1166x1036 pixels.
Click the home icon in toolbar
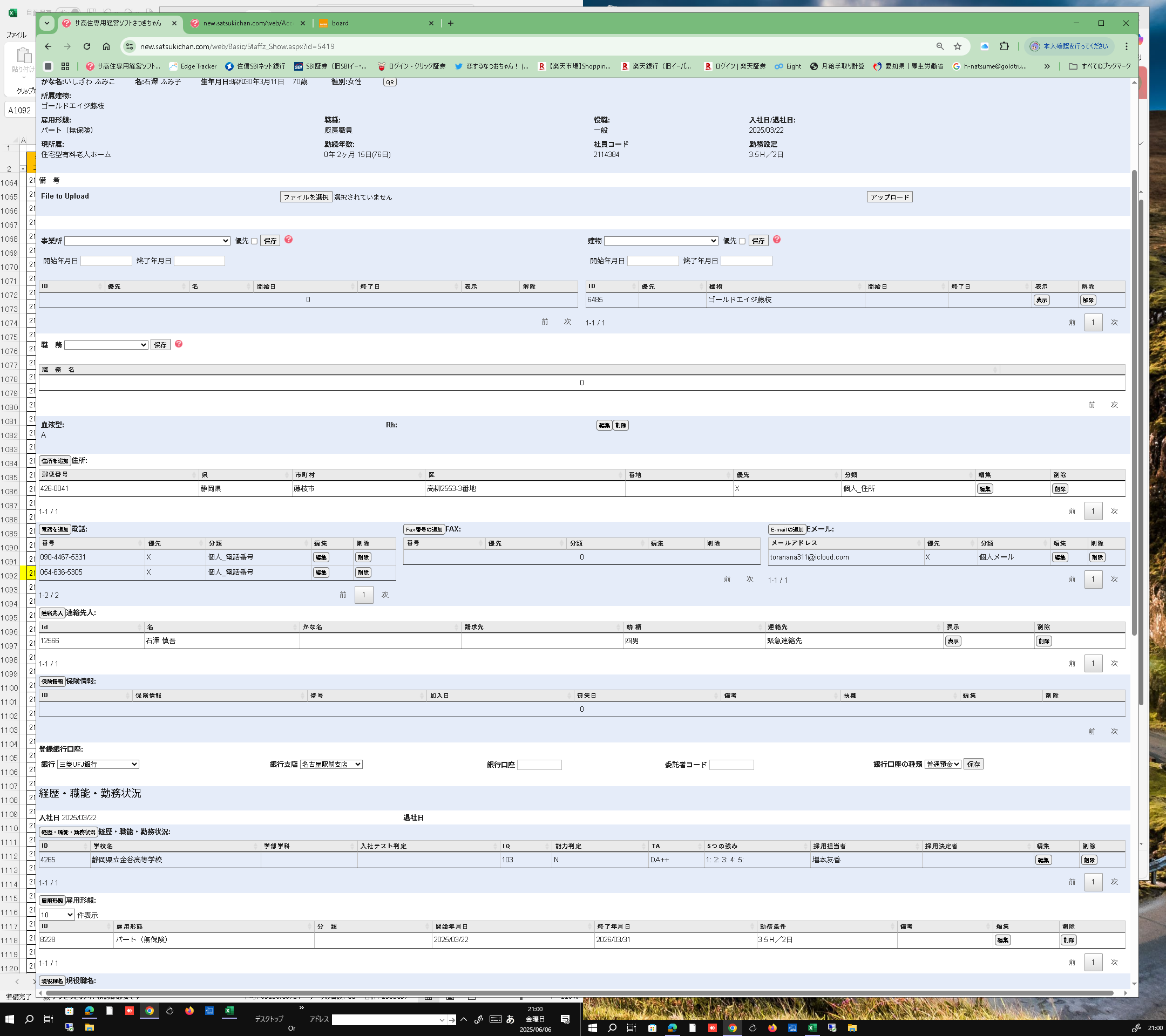[x=106, y=46]
